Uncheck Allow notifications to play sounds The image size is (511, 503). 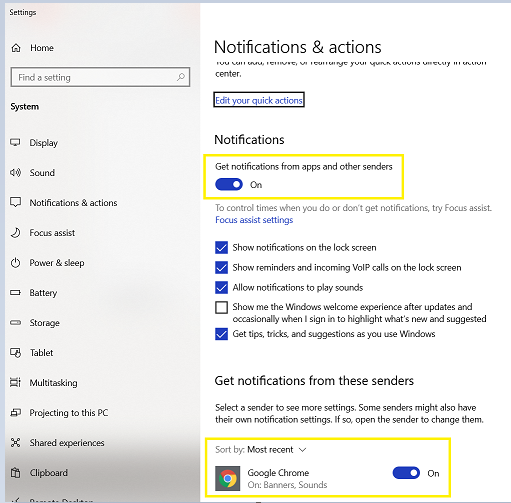(x=221, y=287)
